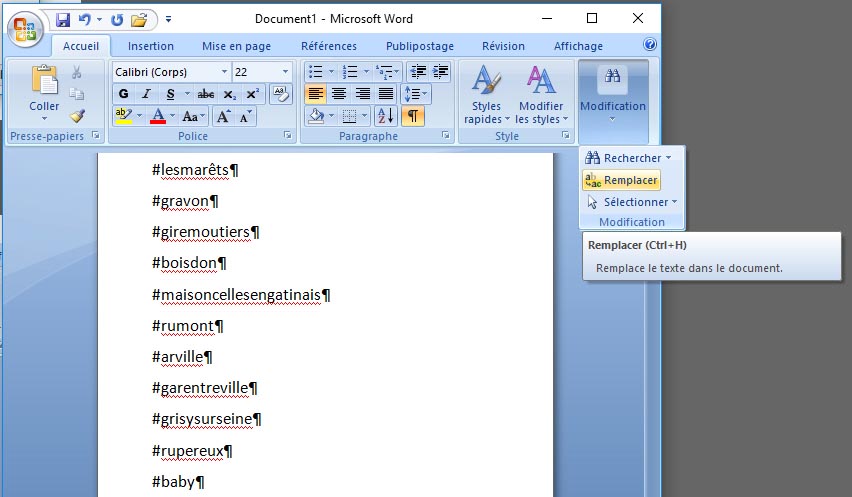Screen dimensions: 852x497
Task: Apply red font color
Action: [x=158, y=116]
